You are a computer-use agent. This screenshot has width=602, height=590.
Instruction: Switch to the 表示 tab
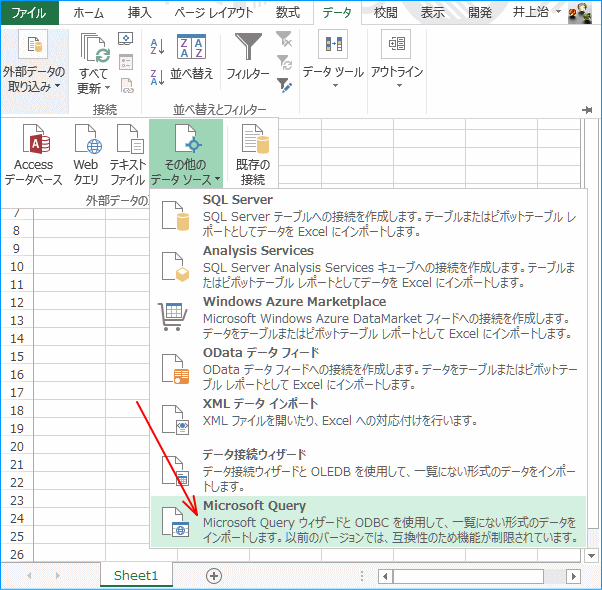tap(433, 13)
